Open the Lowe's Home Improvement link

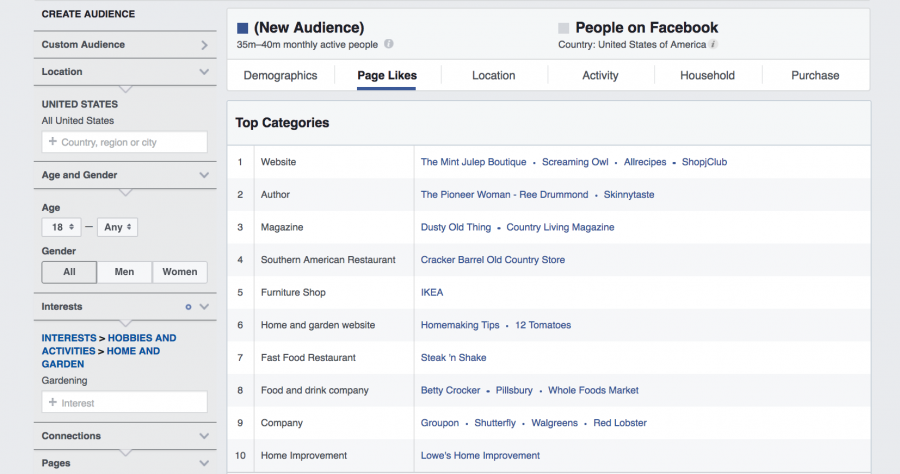pos(480,456)
